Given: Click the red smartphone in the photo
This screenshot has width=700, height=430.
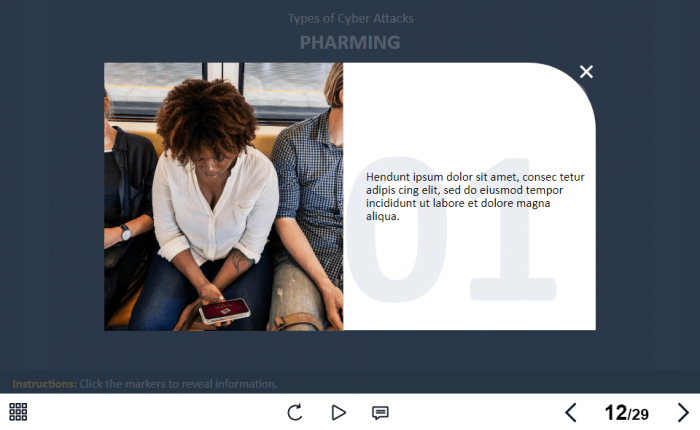Looking at the screenshot, I should coord(225,310).
